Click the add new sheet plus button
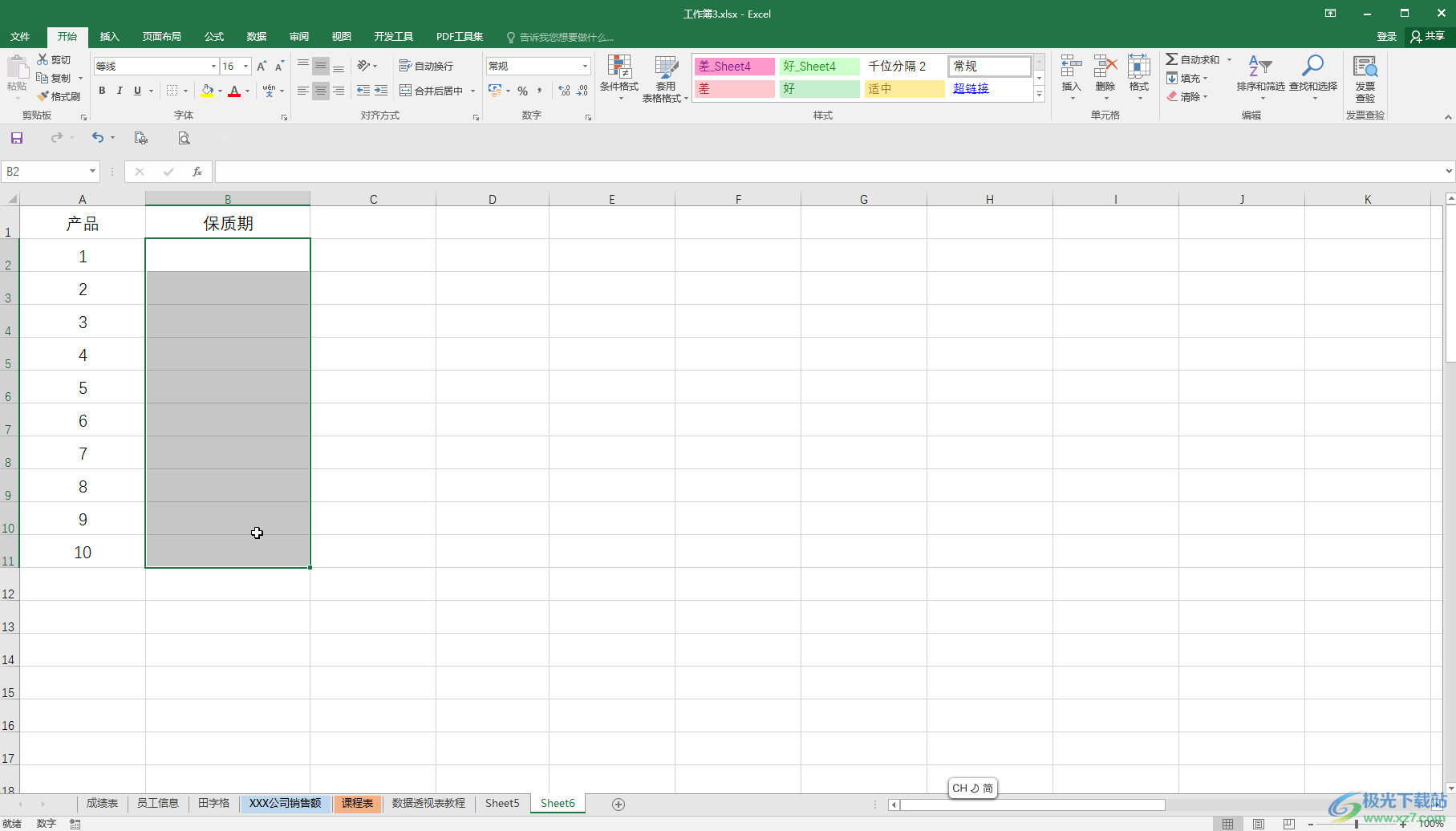1456x831 pixels. tap(618, 804)
